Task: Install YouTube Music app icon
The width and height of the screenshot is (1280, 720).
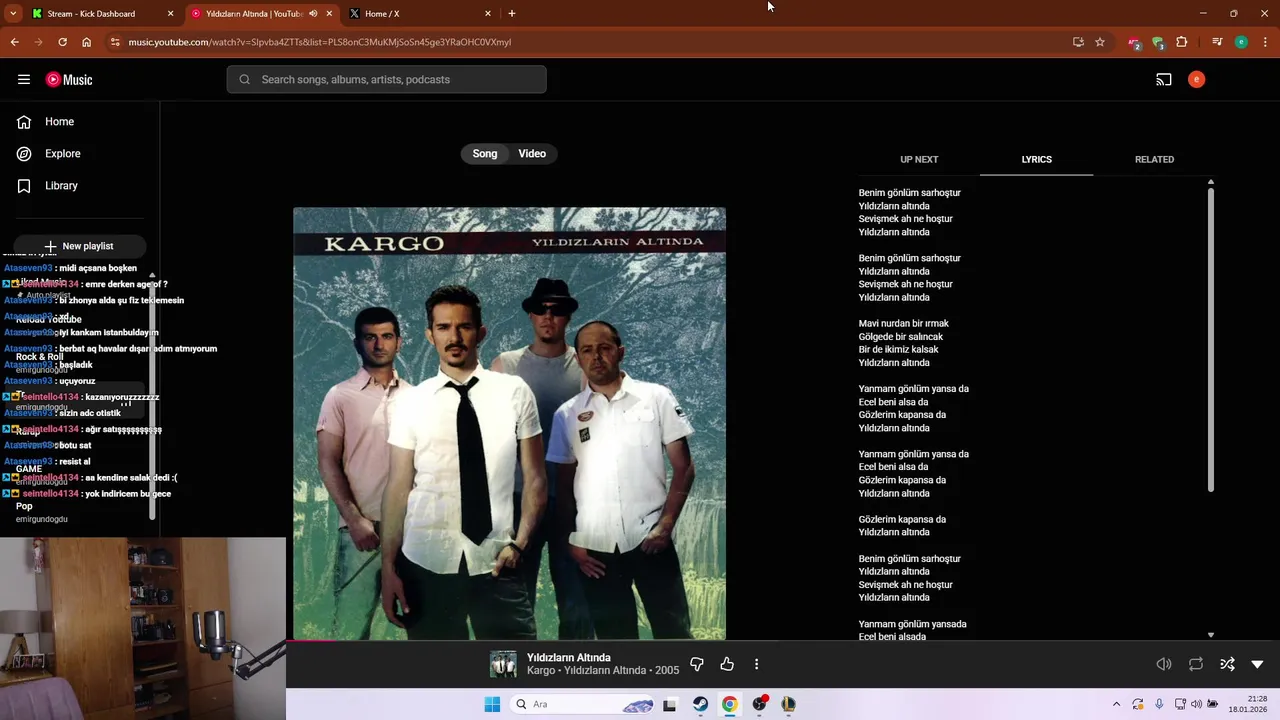Action: [x=1078, y=42]
